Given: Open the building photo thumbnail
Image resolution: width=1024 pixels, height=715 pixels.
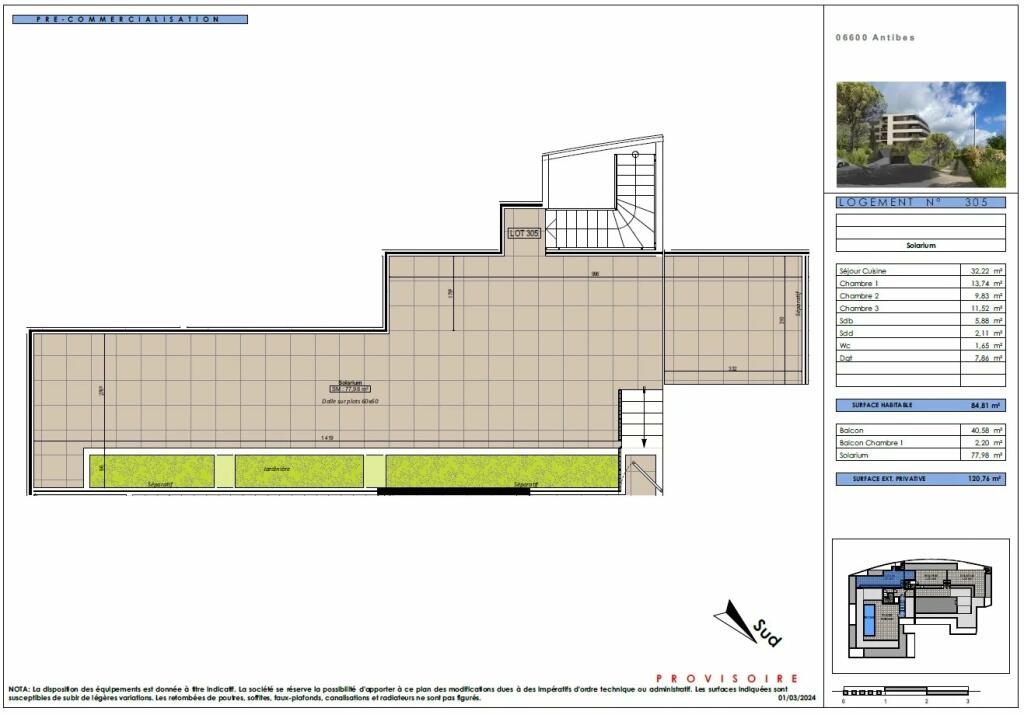Looking at the screenshot, I should [920, 134].
